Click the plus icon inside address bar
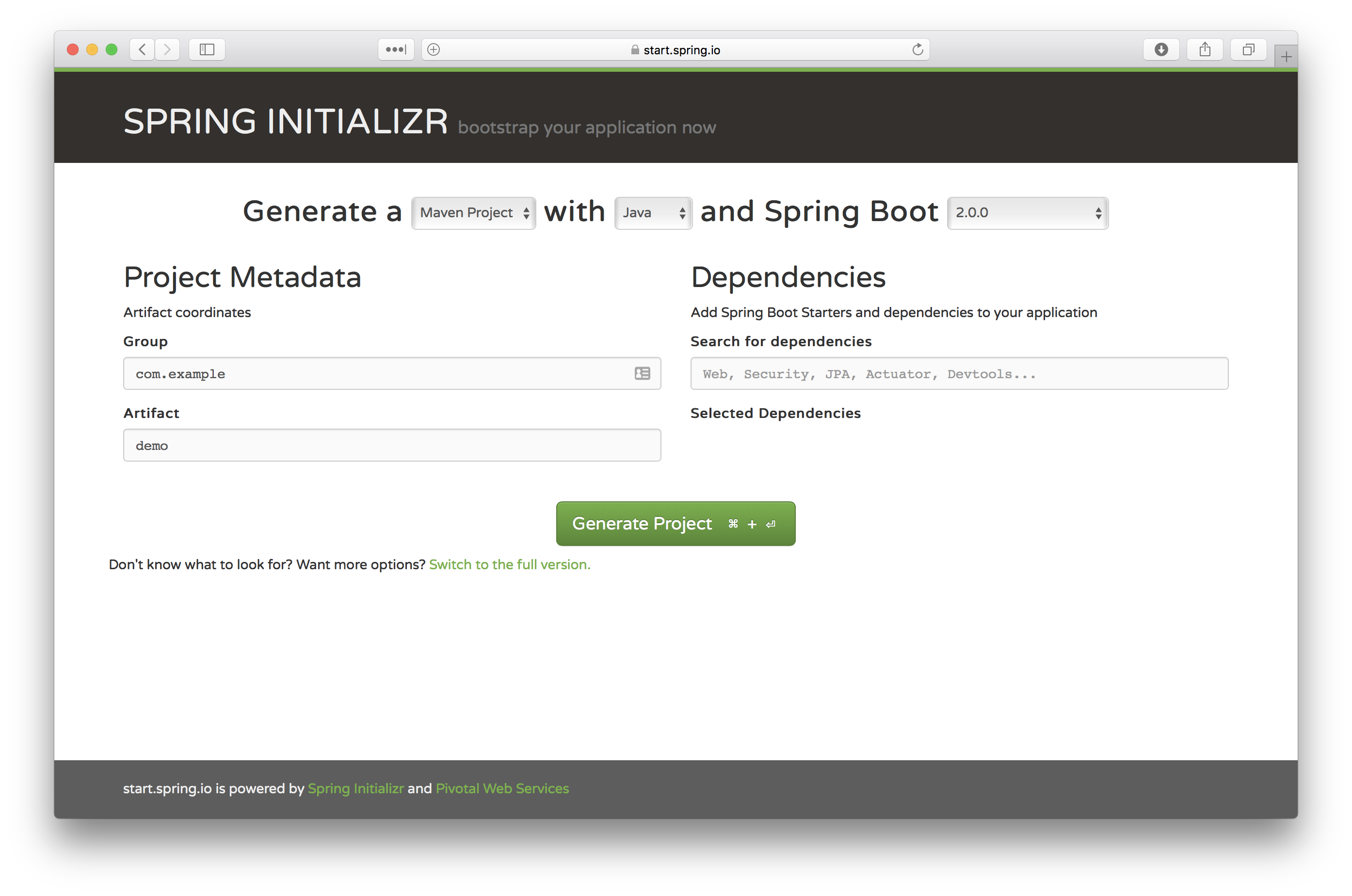Viewport: 1352px width, 896px height. coord(434,50)
